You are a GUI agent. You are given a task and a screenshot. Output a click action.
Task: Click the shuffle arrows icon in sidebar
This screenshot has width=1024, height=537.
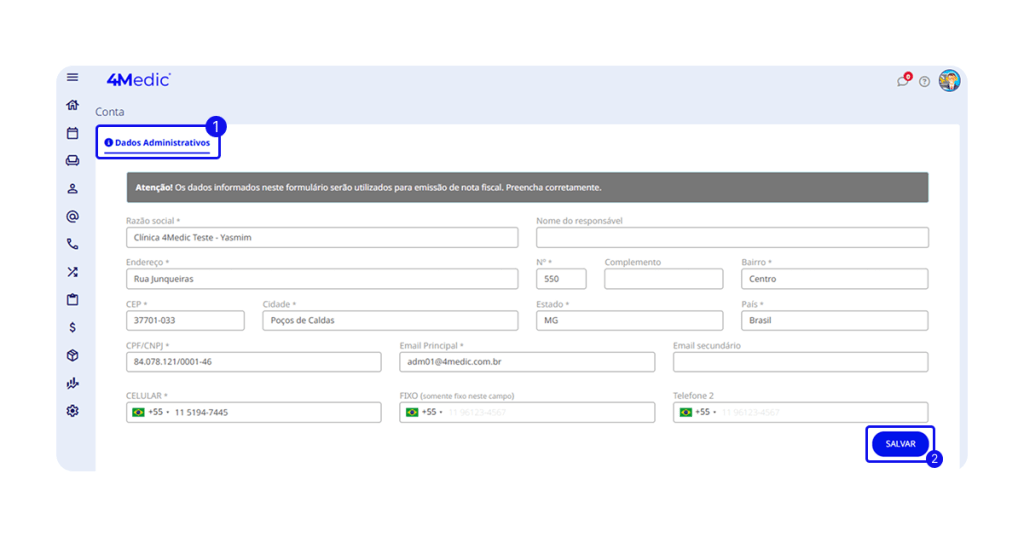click(72, 272)
